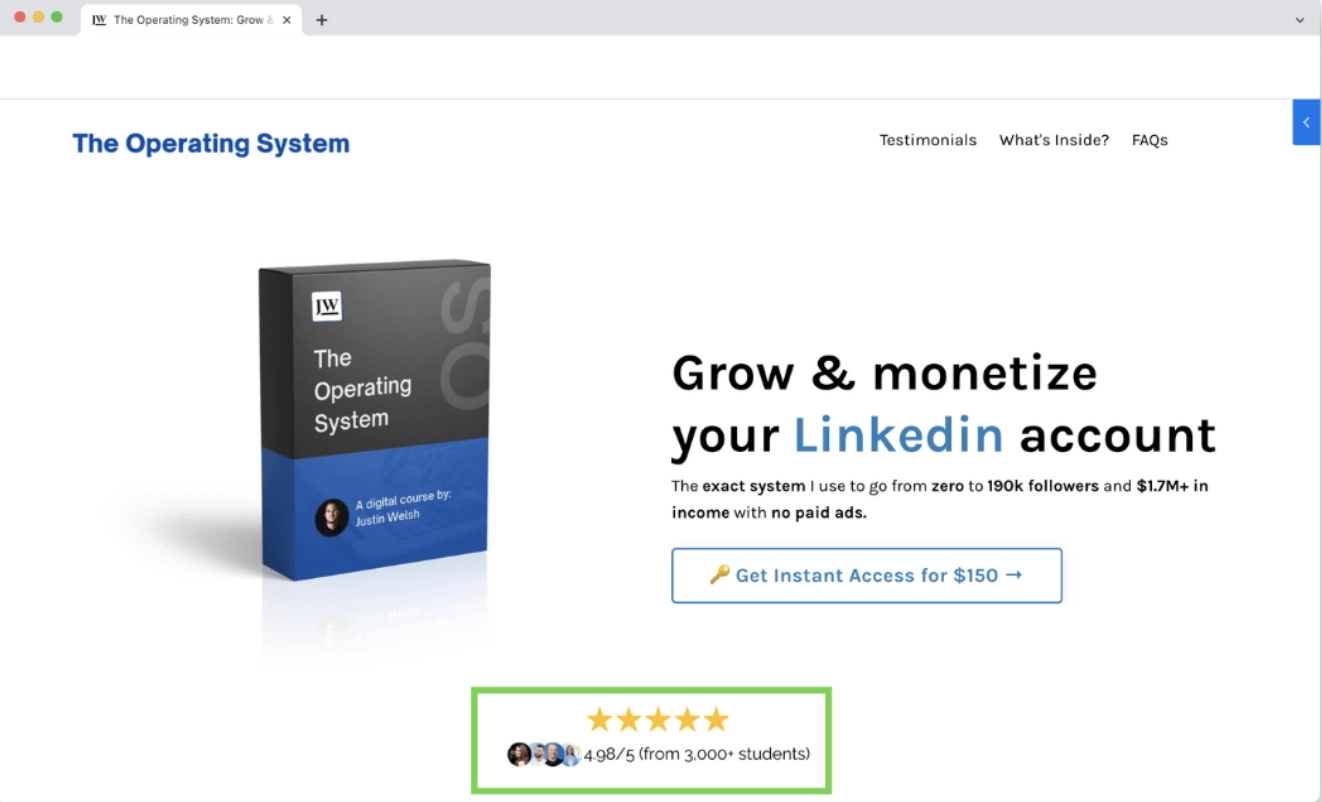Click 'What's Inside?' navigation link

(x=1053, y=140)
